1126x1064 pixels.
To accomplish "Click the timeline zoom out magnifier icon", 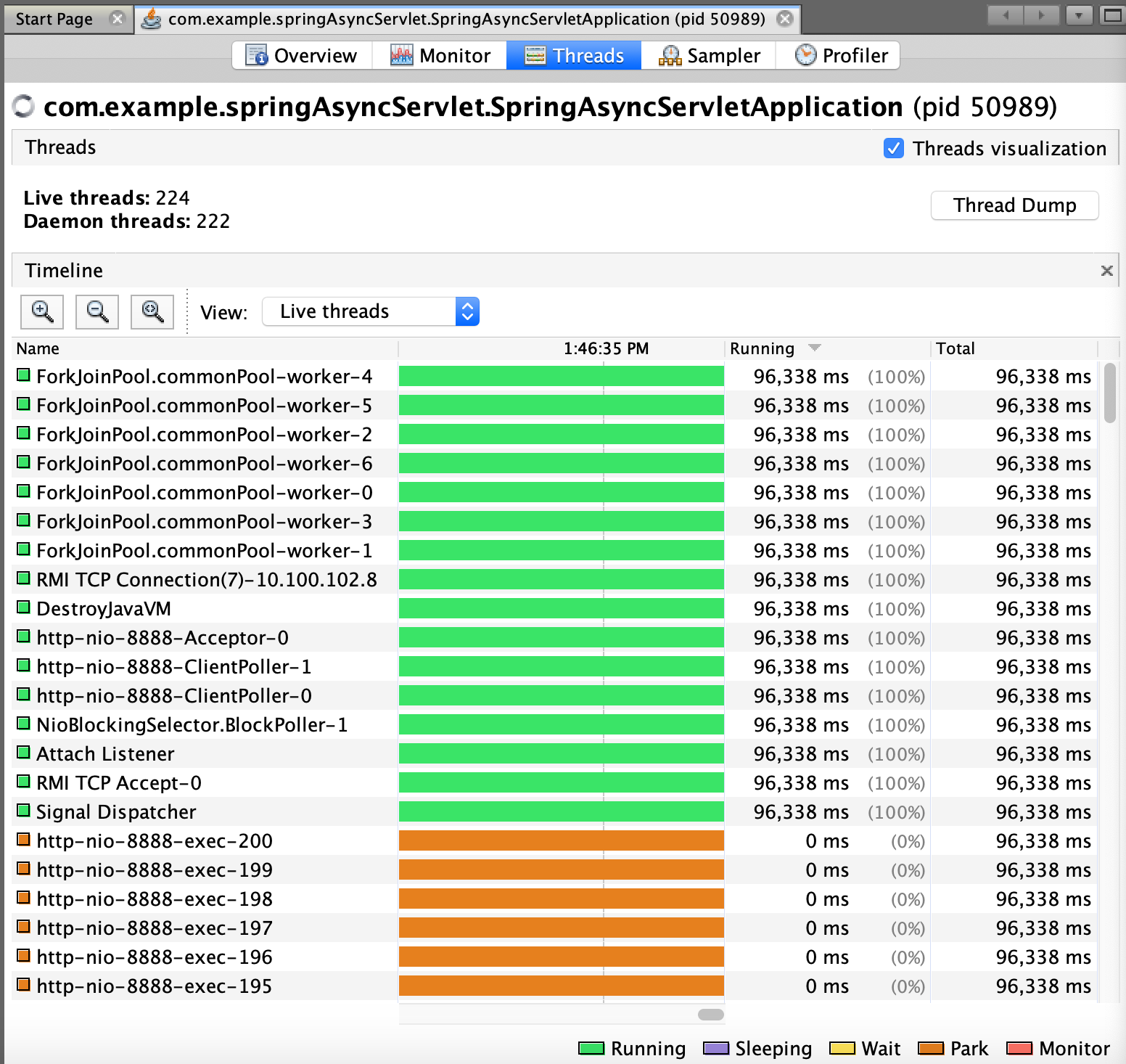I will (97, 312).
